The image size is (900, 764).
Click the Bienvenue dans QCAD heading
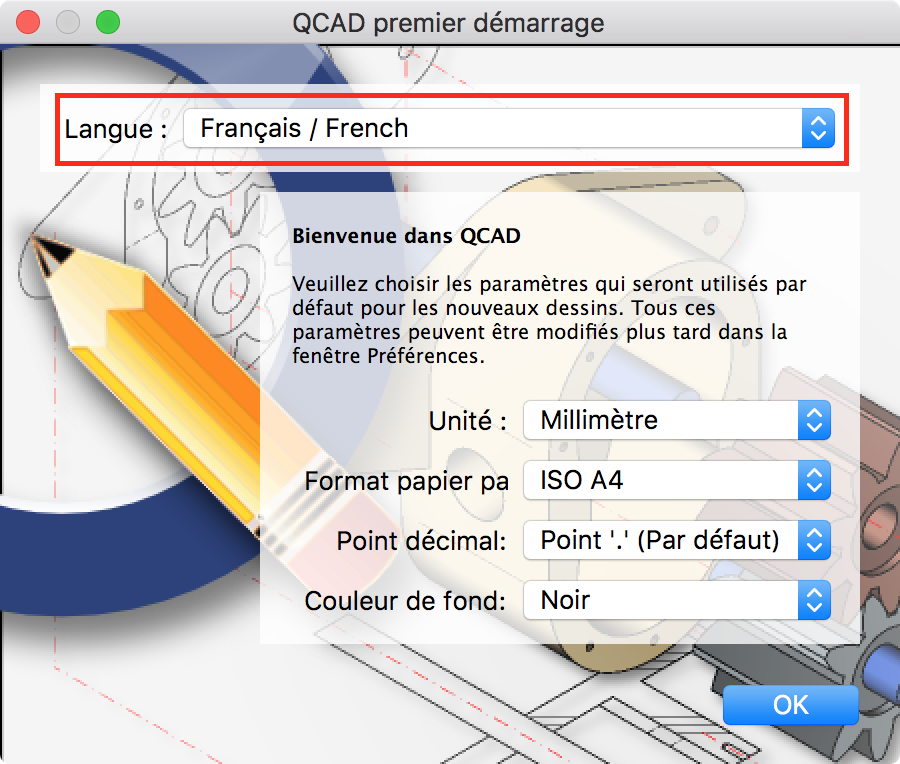click(406, 237)
